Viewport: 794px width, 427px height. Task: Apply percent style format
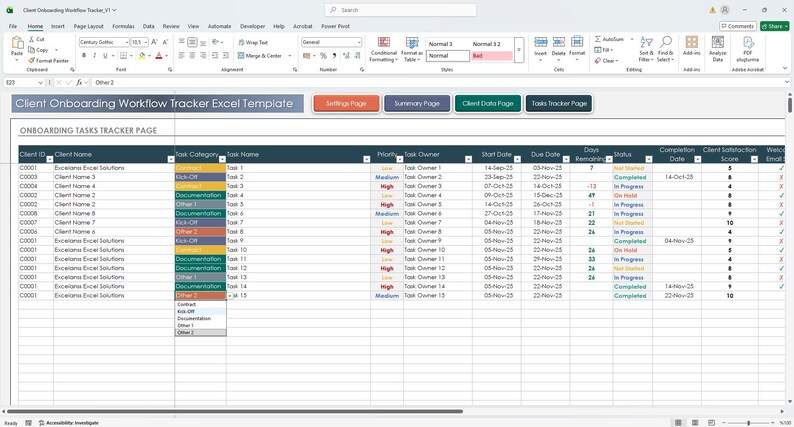pos(323,56)
